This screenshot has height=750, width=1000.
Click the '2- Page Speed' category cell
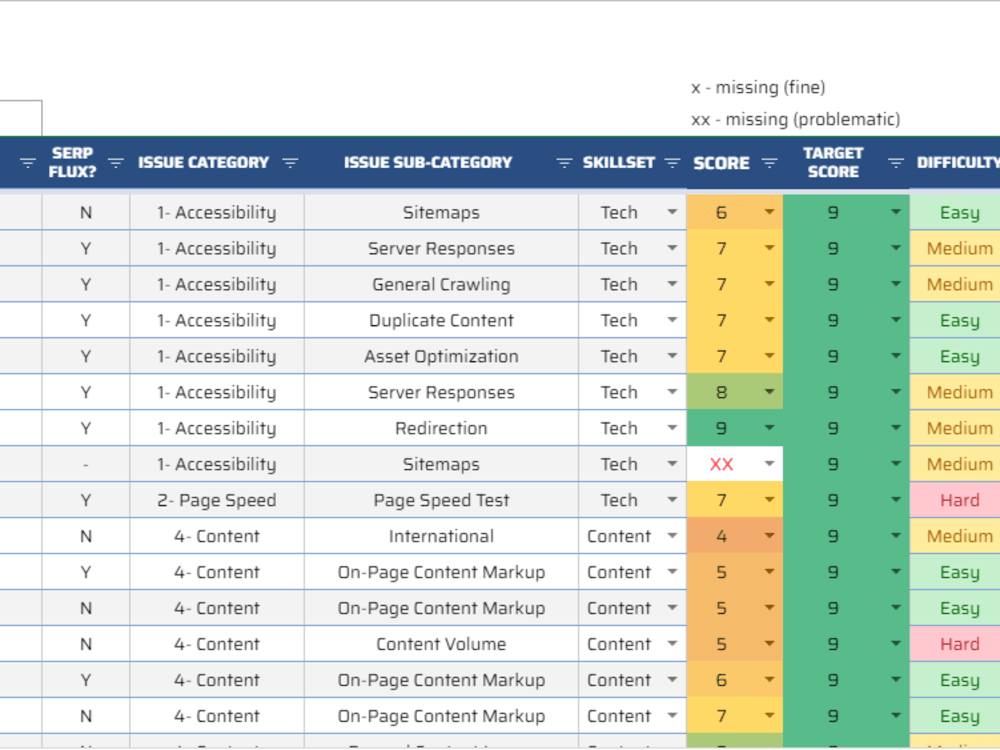[x=217, y=501]
